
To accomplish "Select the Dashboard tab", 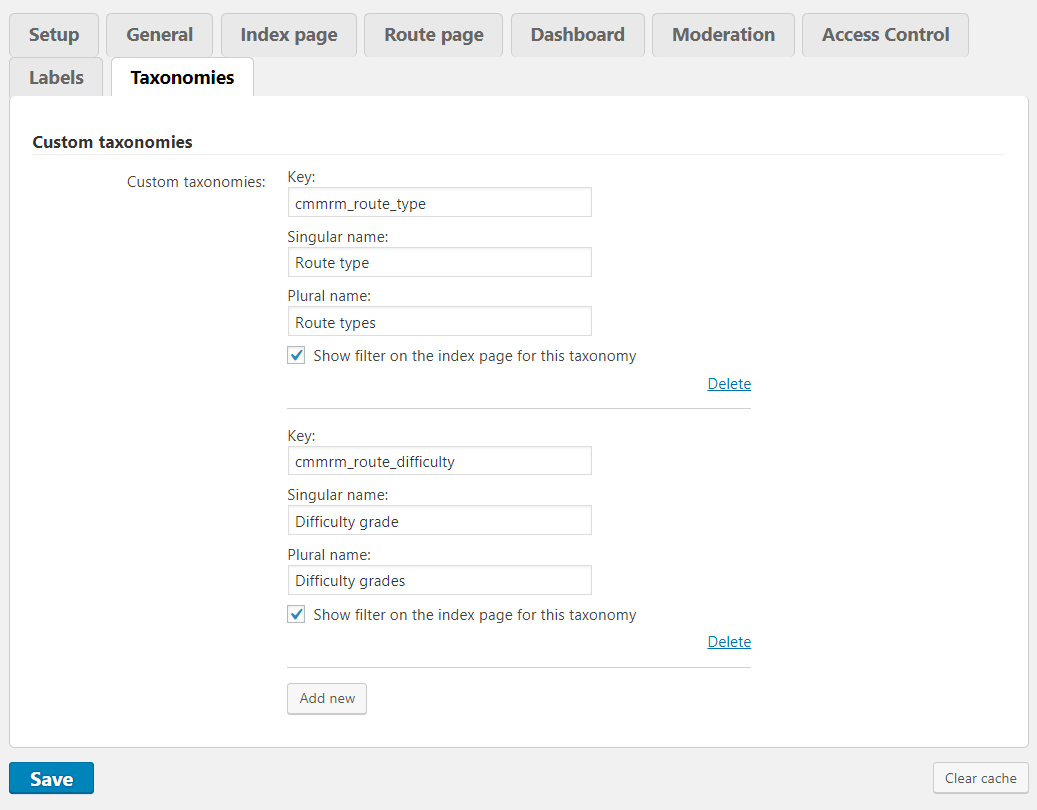I will (577, 35).
